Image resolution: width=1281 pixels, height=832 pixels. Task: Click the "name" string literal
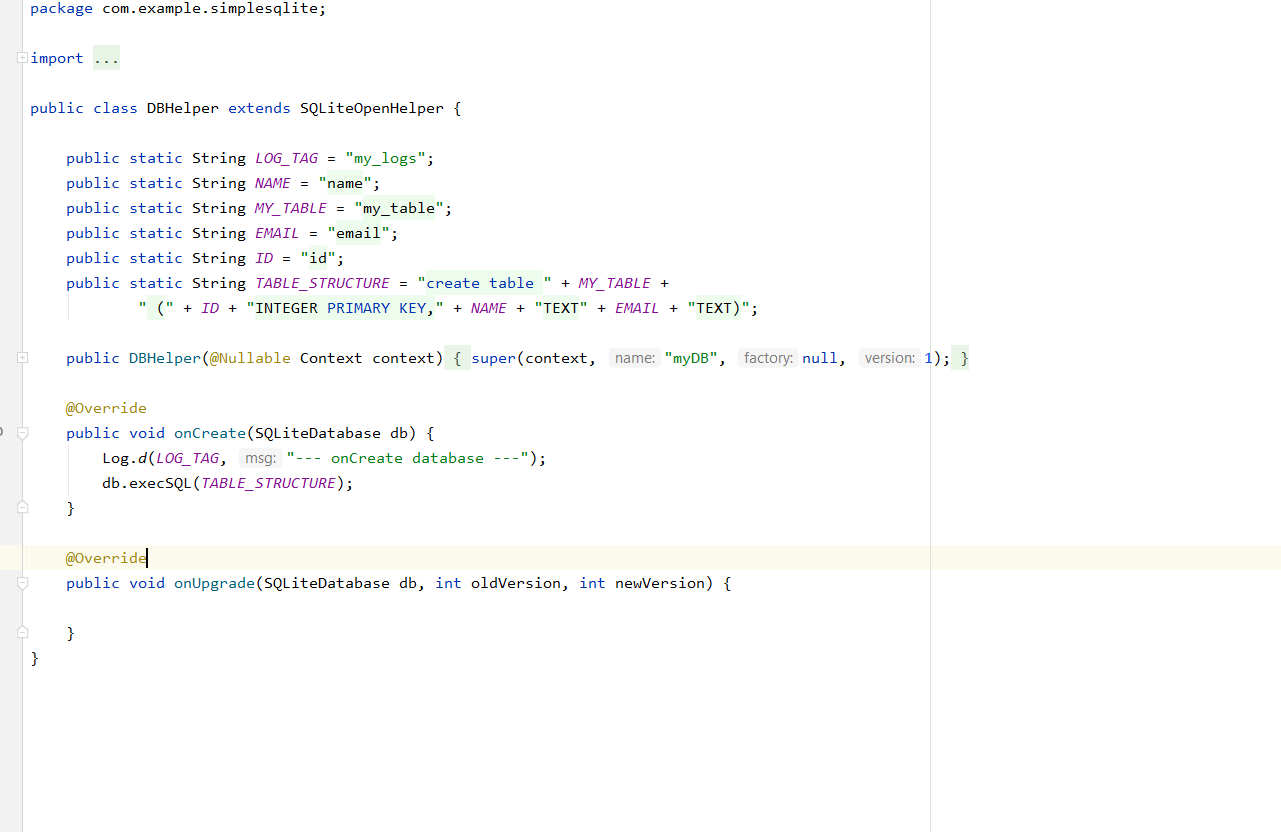[x=345, y=183]
